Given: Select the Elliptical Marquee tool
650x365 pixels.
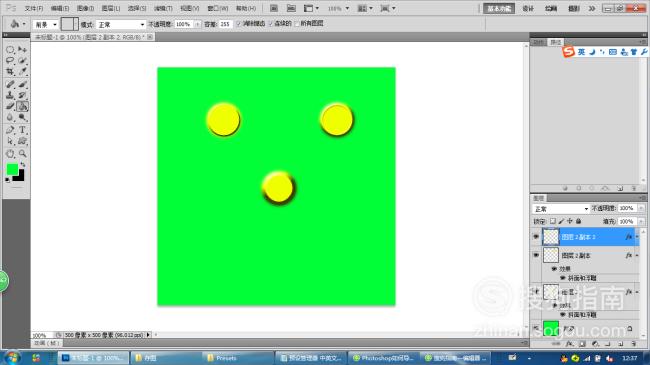Looking at the screenshot, I should (x=10, y=50).
